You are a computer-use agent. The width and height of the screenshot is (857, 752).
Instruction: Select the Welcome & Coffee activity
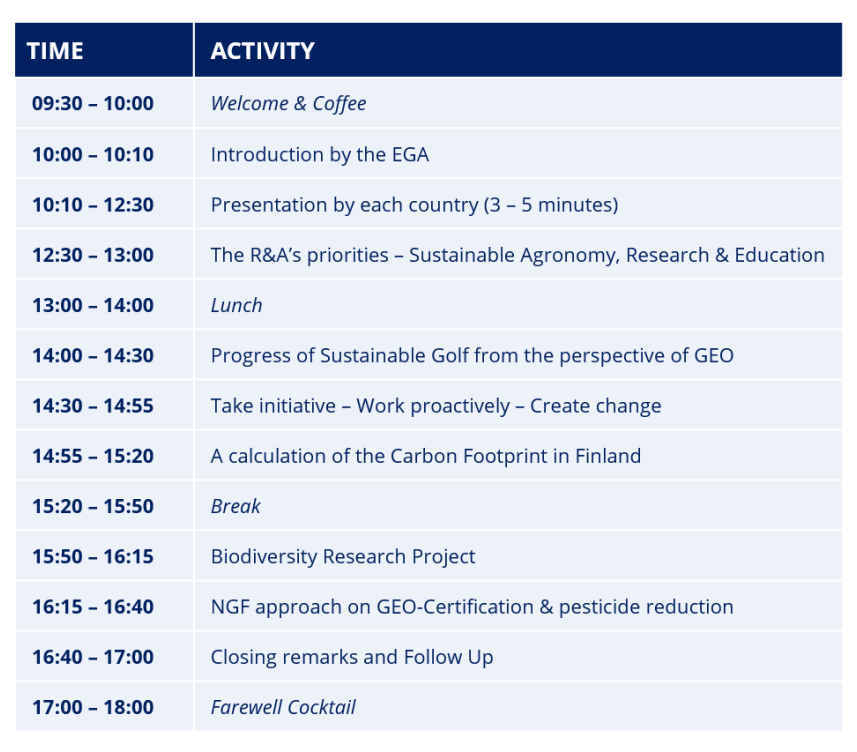(x=289, y=103)
